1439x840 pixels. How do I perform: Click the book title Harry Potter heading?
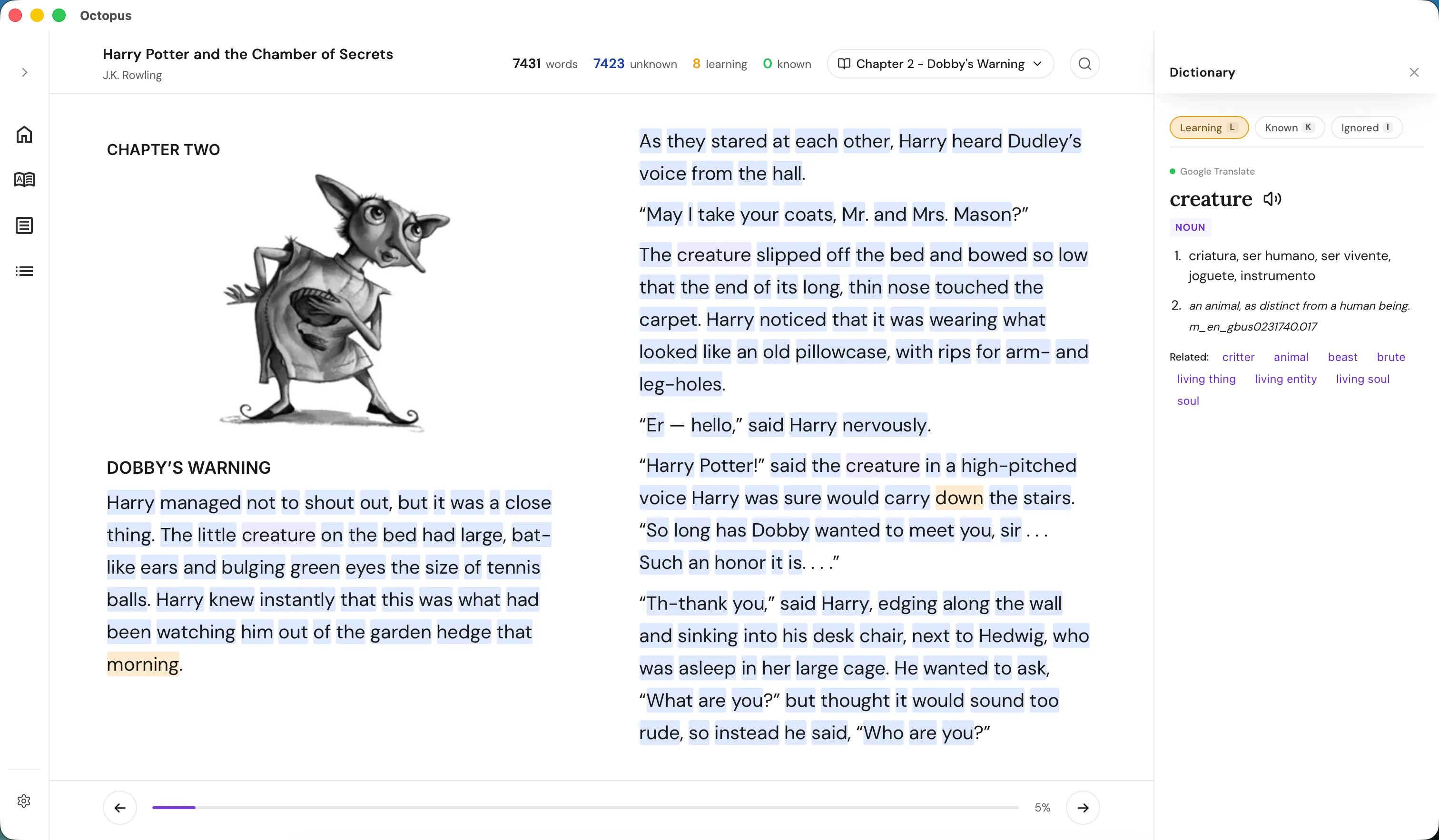tap(248, 54)
